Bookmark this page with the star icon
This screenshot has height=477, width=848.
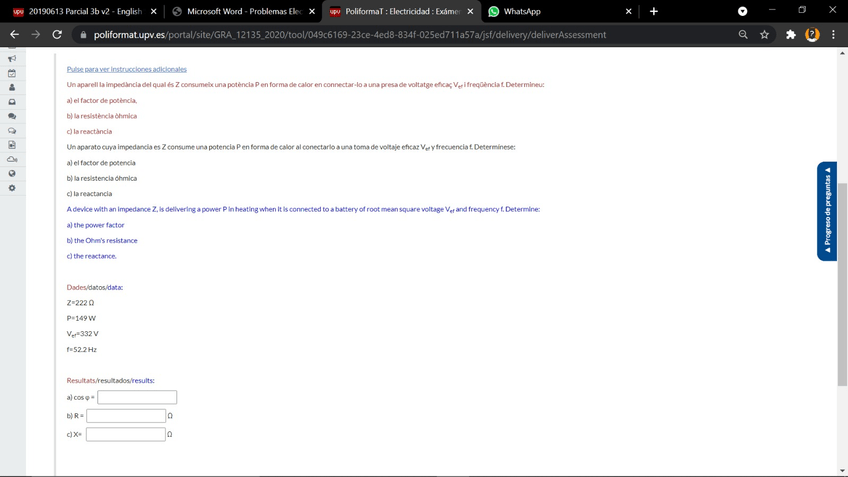pos(765,35)
